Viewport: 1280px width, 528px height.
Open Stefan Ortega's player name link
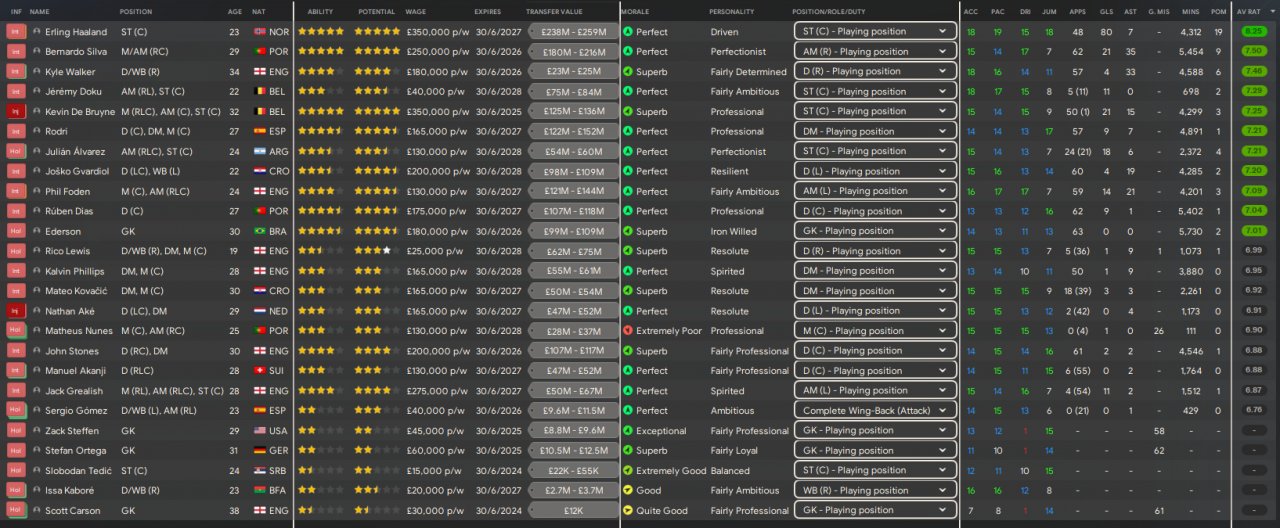75,450
